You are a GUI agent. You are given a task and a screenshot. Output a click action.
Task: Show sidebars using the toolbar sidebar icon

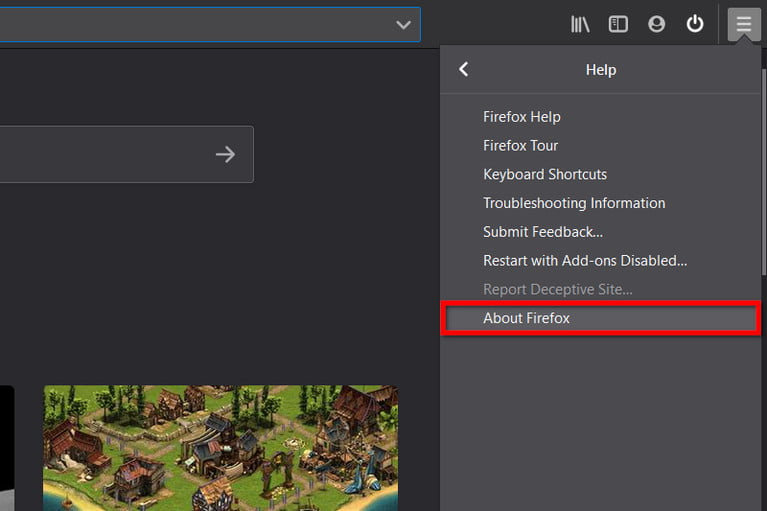pos(618,24)
